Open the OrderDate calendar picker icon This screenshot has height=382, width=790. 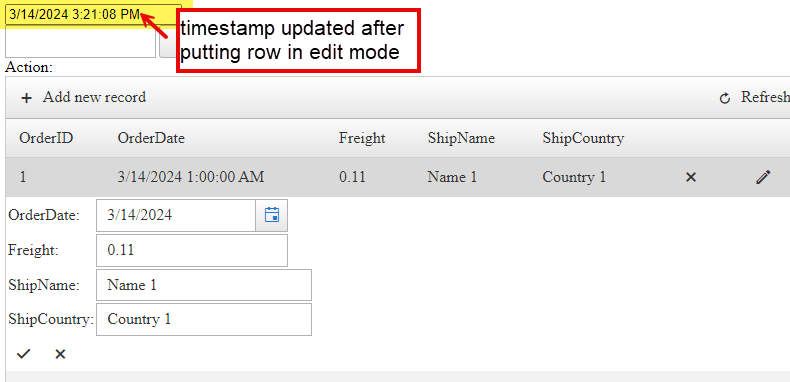(x=272, y=215)
